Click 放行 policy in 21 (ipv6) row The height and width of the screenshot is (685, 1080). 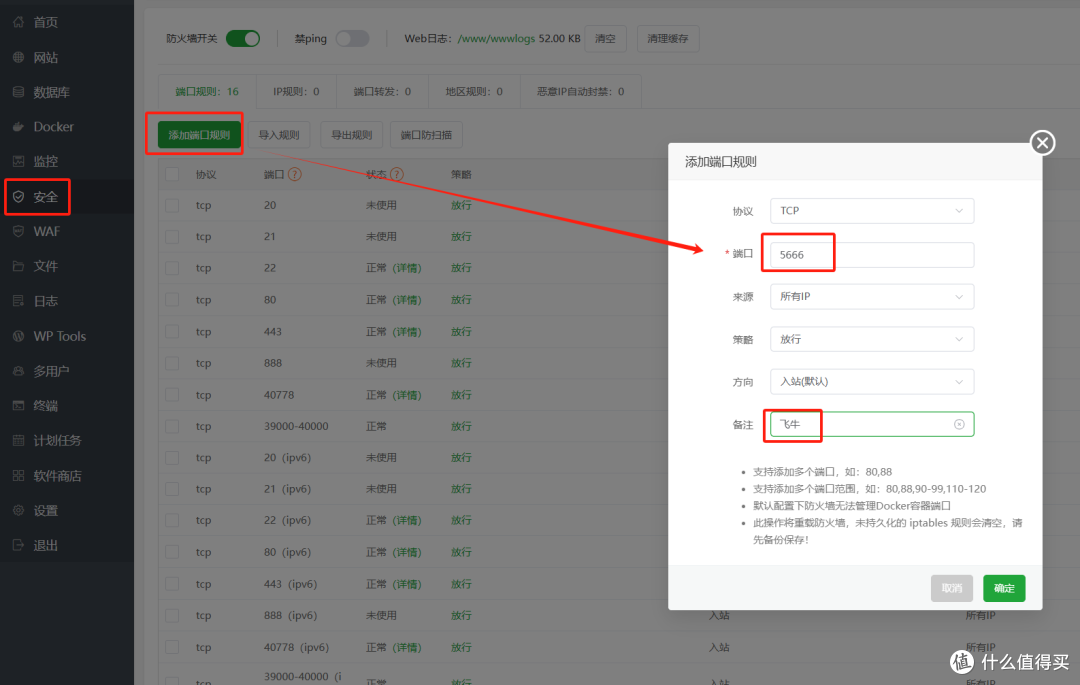pyautogui.click(x=461, y=489)
